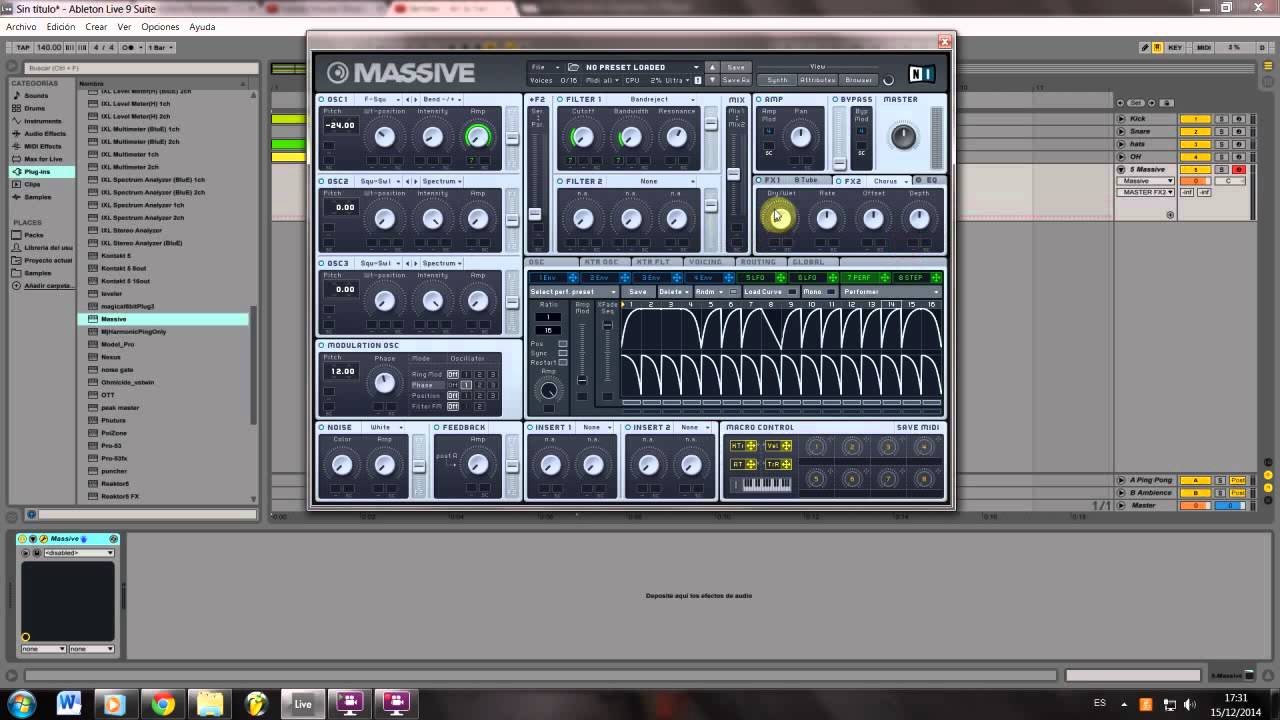
Task: Click Macro Control knob 1
Action: click(x=816, y=447)
